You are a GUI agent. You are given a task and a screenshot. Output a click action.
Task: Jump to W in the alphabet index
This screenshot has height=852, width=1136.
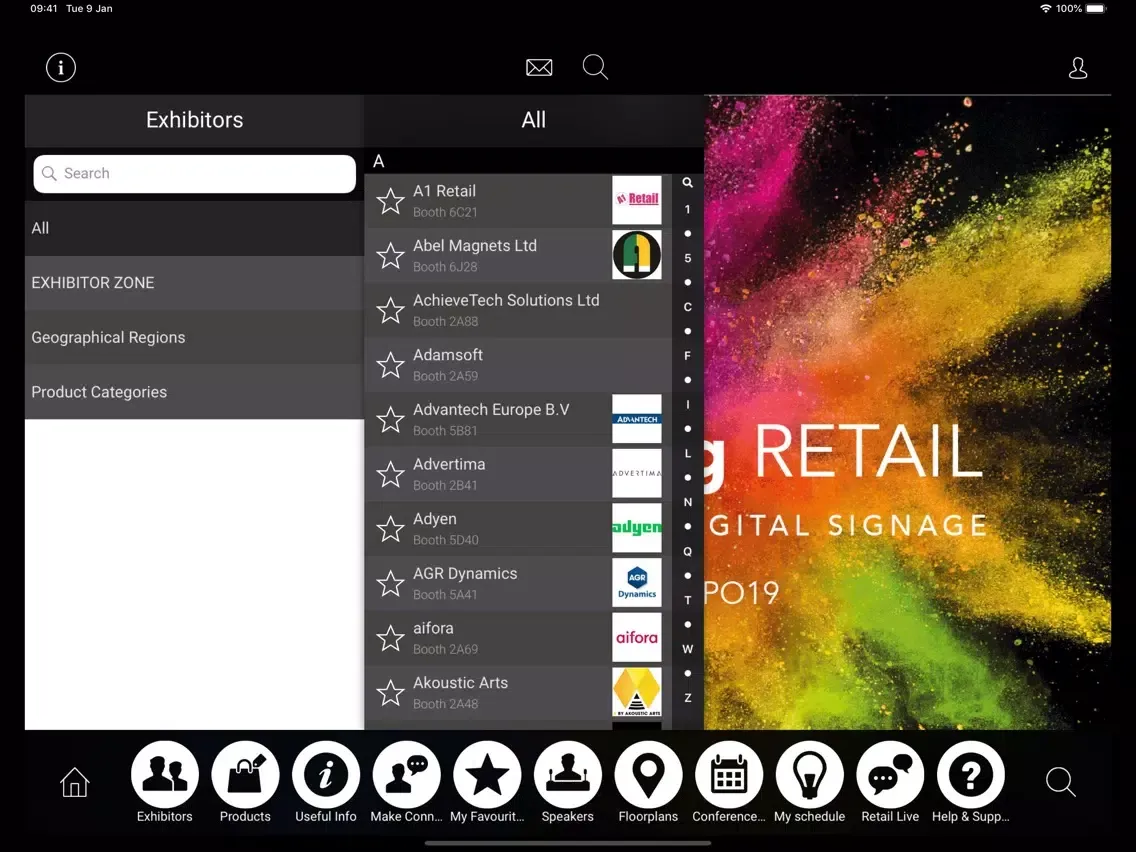(688, 649)
